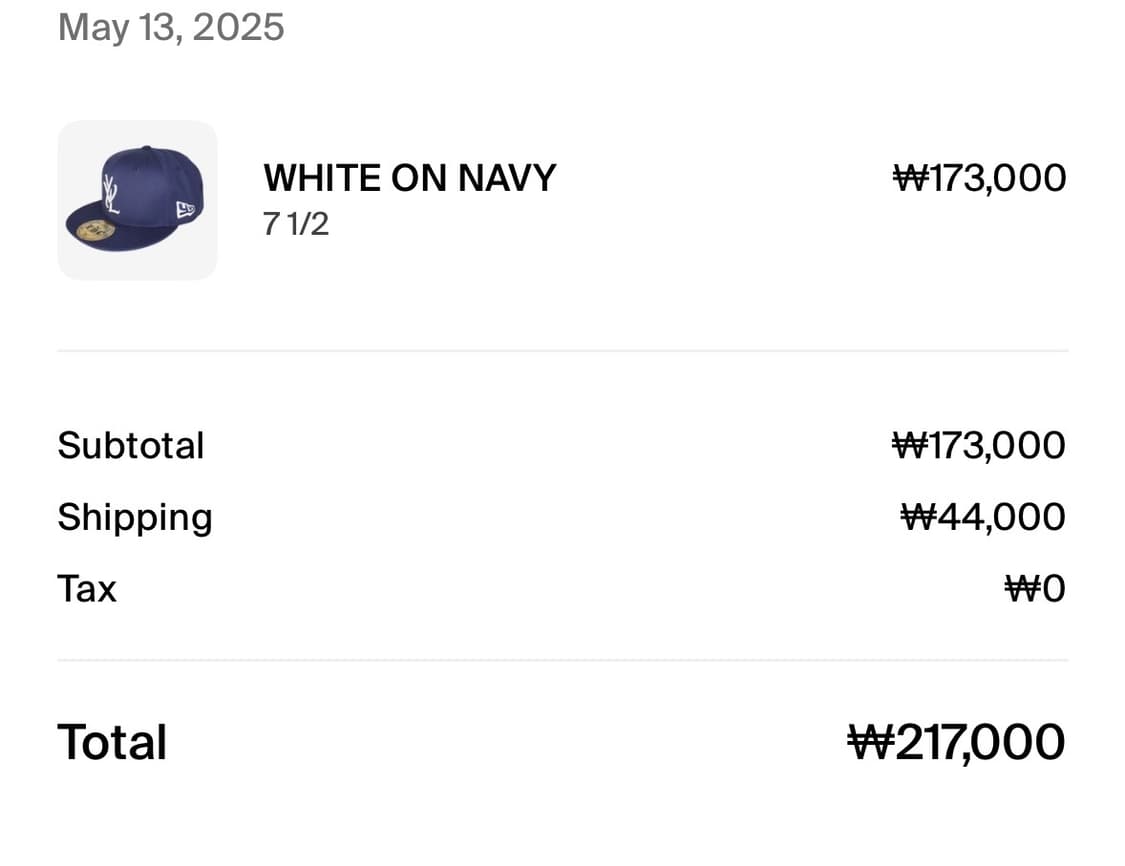Click the white logo on the cap

coord(110,194)
